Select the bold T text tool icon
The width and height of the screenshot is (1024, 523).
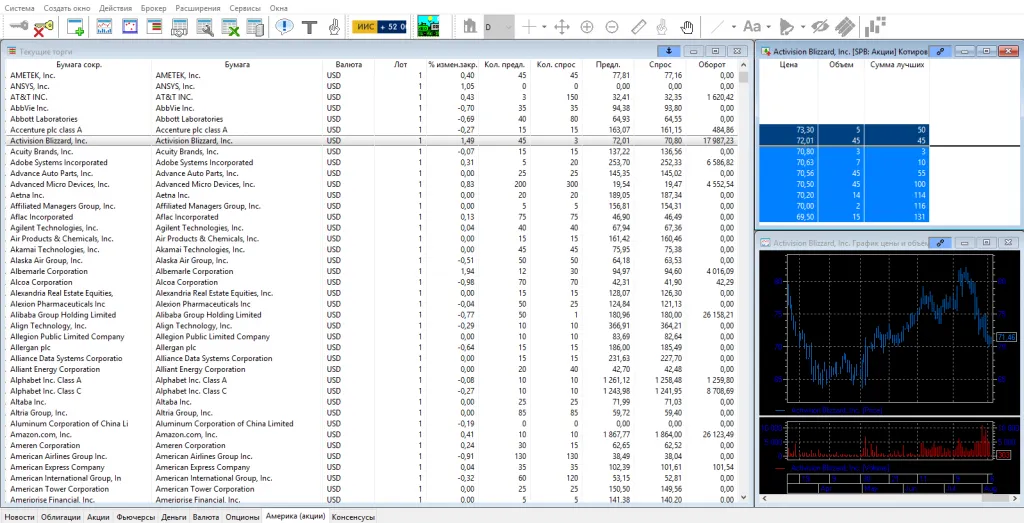point(309,27)
